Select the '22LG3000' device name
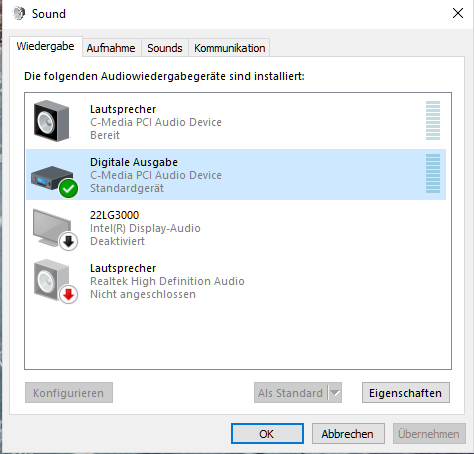This screenshot has height=454, width=474. click(115, 215)
